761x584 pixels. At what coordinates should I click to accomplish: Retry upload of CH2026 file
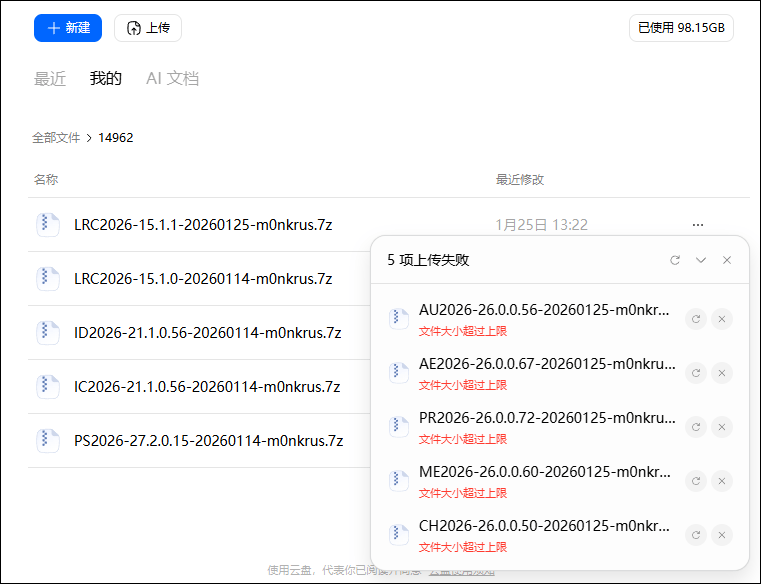click(x=696, y=535)
